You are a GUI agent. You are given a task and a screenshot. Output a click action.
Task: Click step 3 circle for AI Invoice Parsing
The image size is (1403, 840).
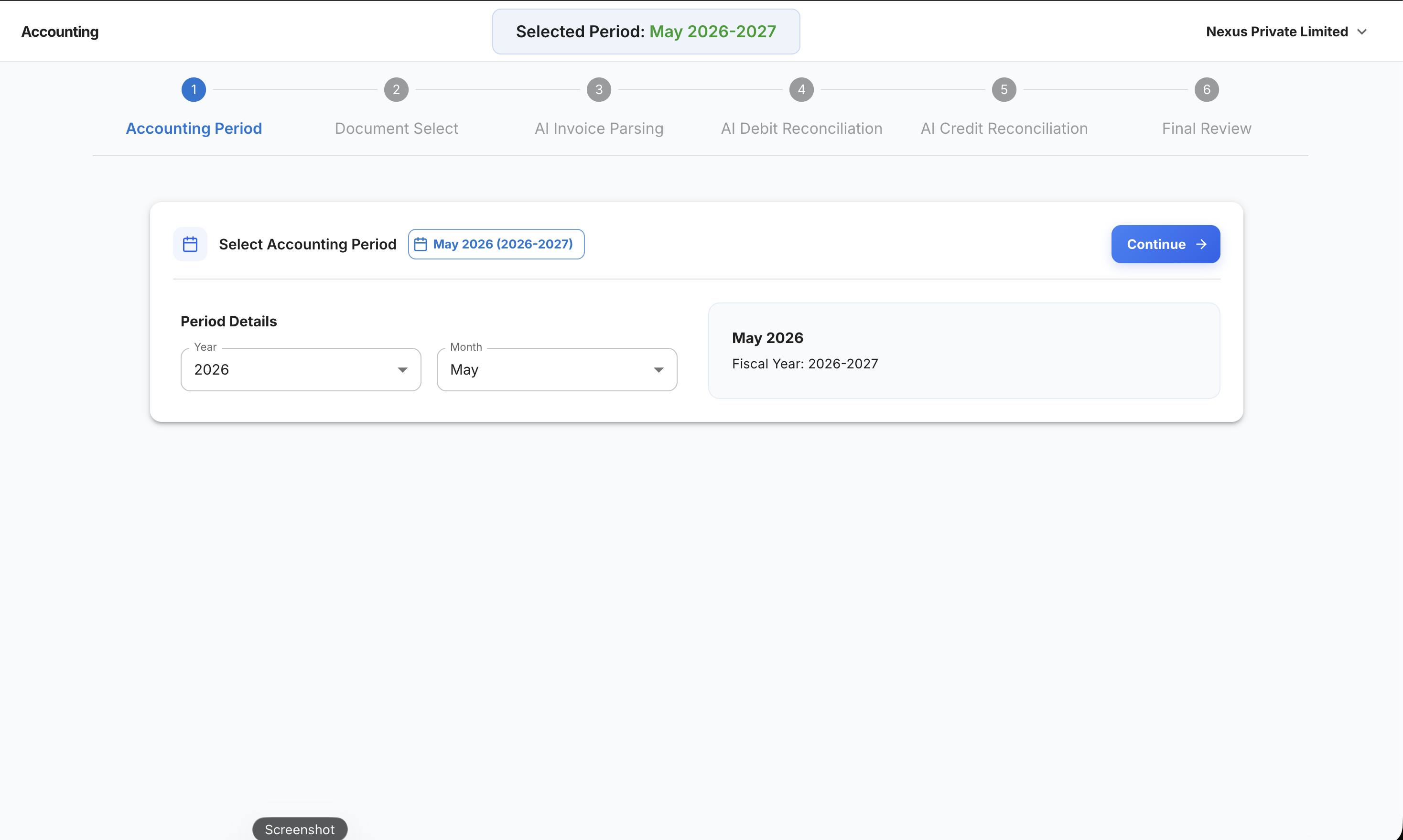599,89
